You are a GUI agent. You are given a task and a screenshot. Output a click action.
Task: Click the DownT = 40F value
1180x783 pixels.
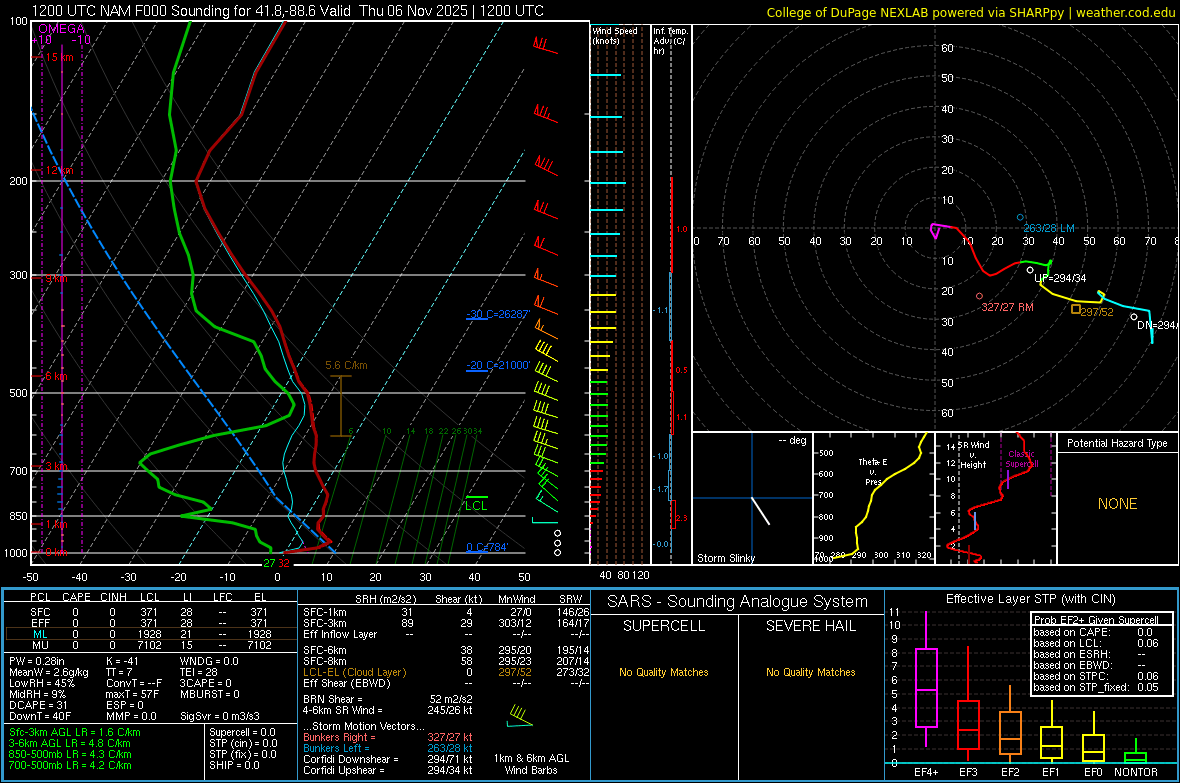(40, 717)
